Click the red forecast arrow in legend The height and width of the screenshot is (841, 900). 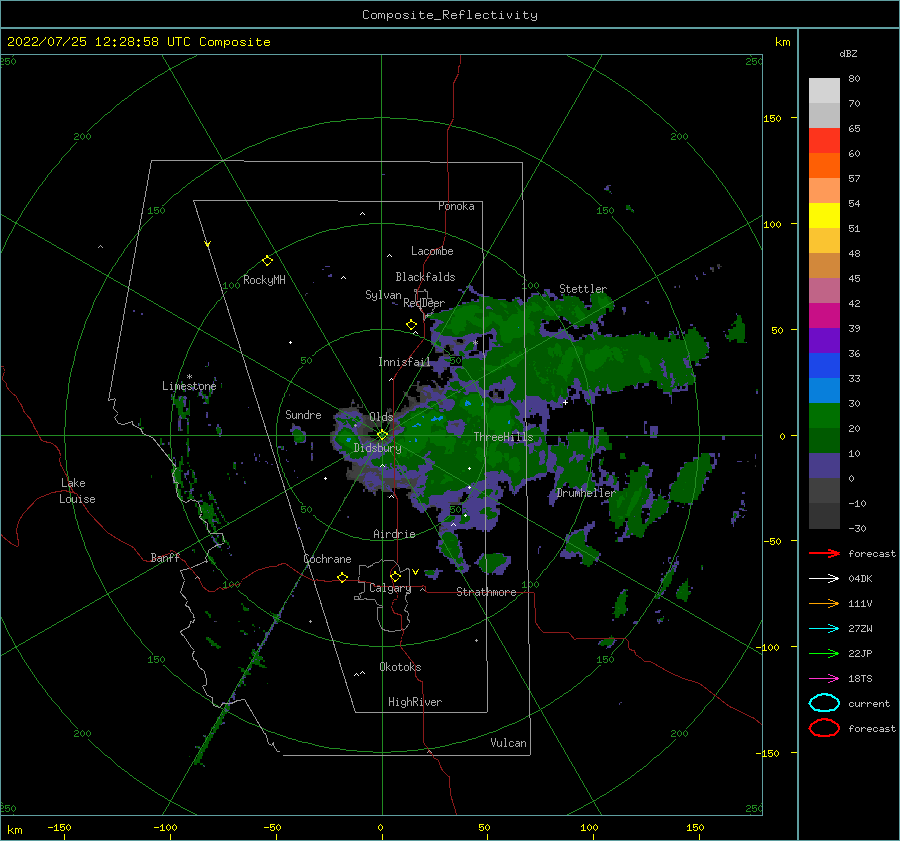824,553
